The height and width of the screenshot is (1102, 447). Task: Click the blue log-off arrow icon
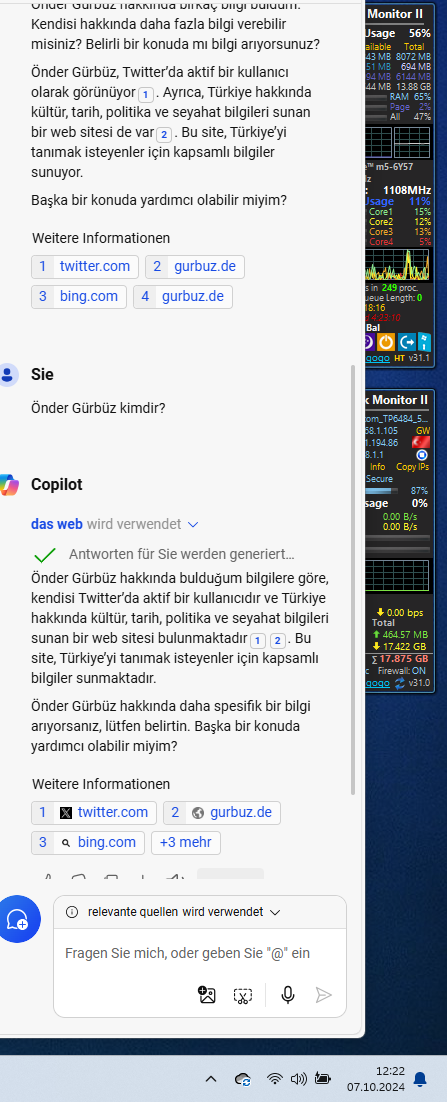(x=406, y=342)
